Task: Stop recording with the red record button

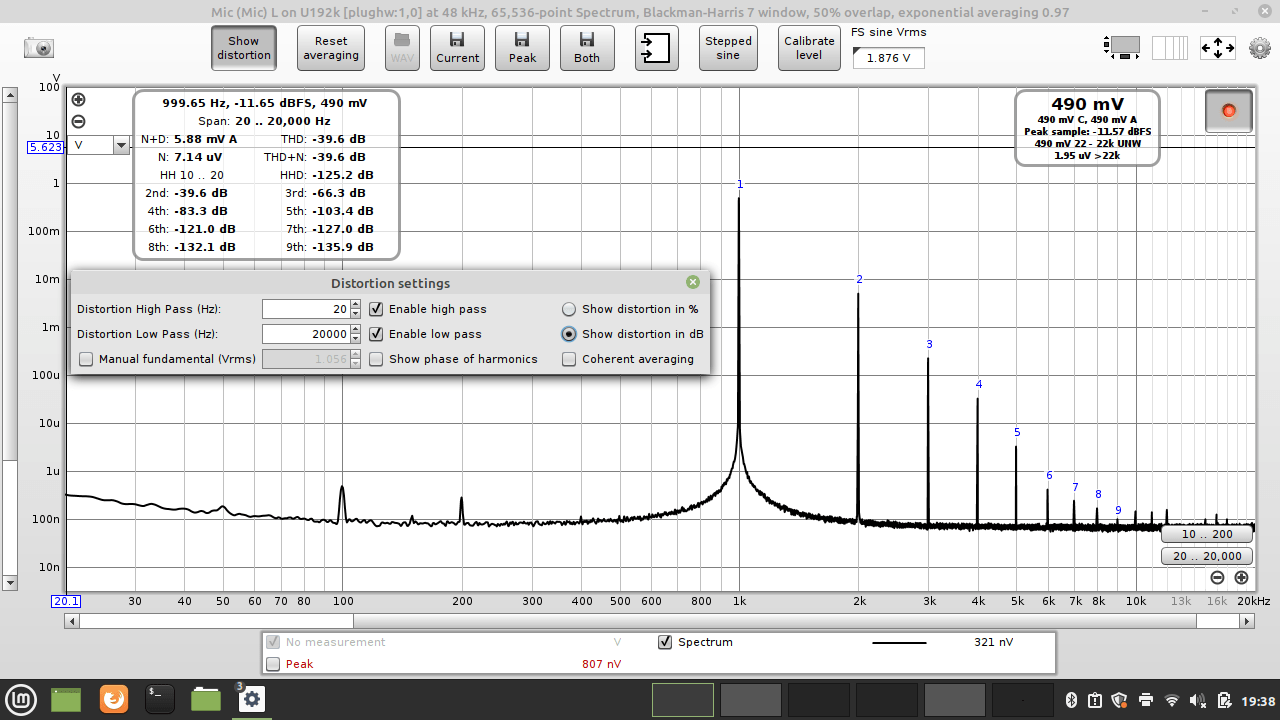Action: coord(1228,111)
